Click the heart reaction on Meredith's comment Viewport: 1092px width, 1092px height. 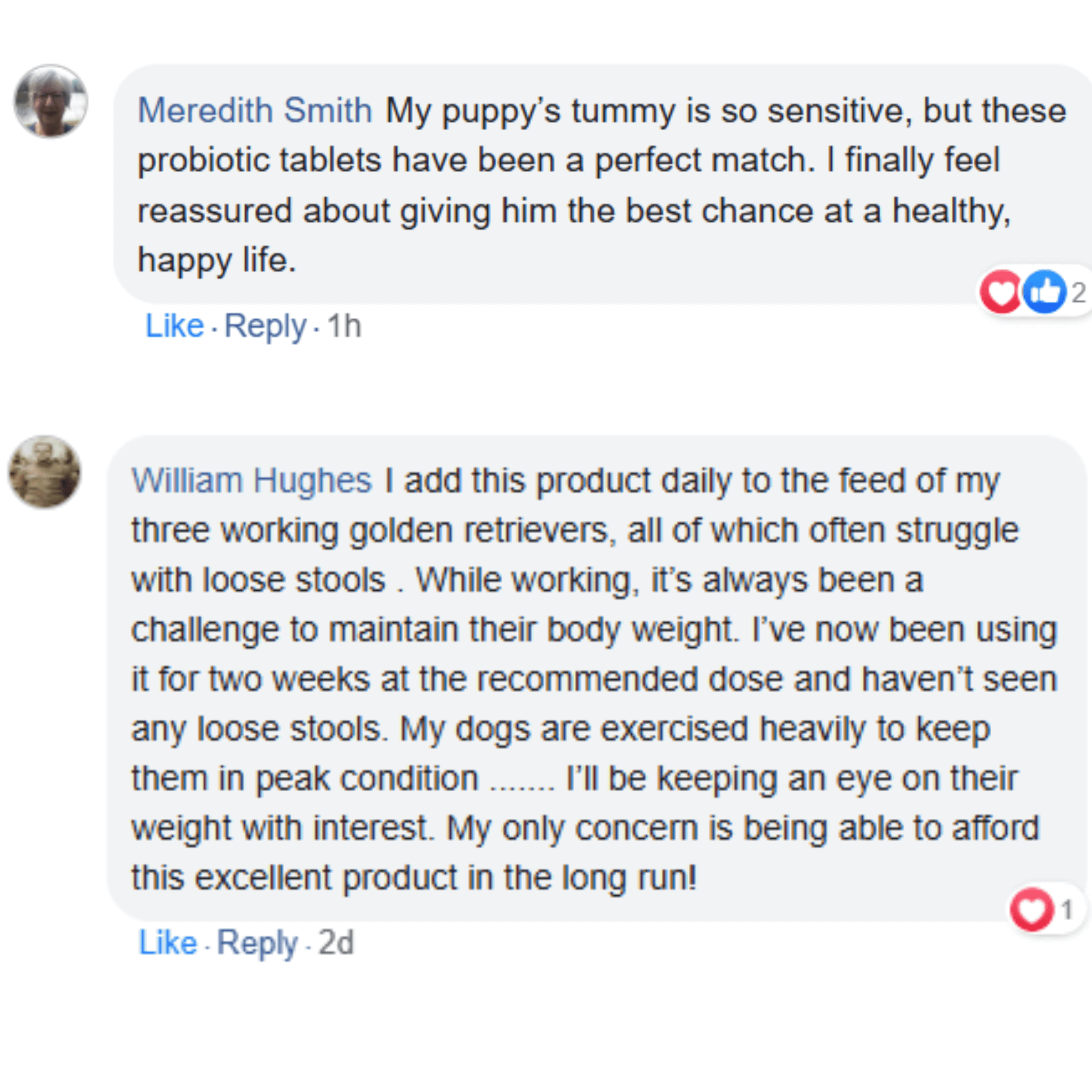pos(1001,293)
